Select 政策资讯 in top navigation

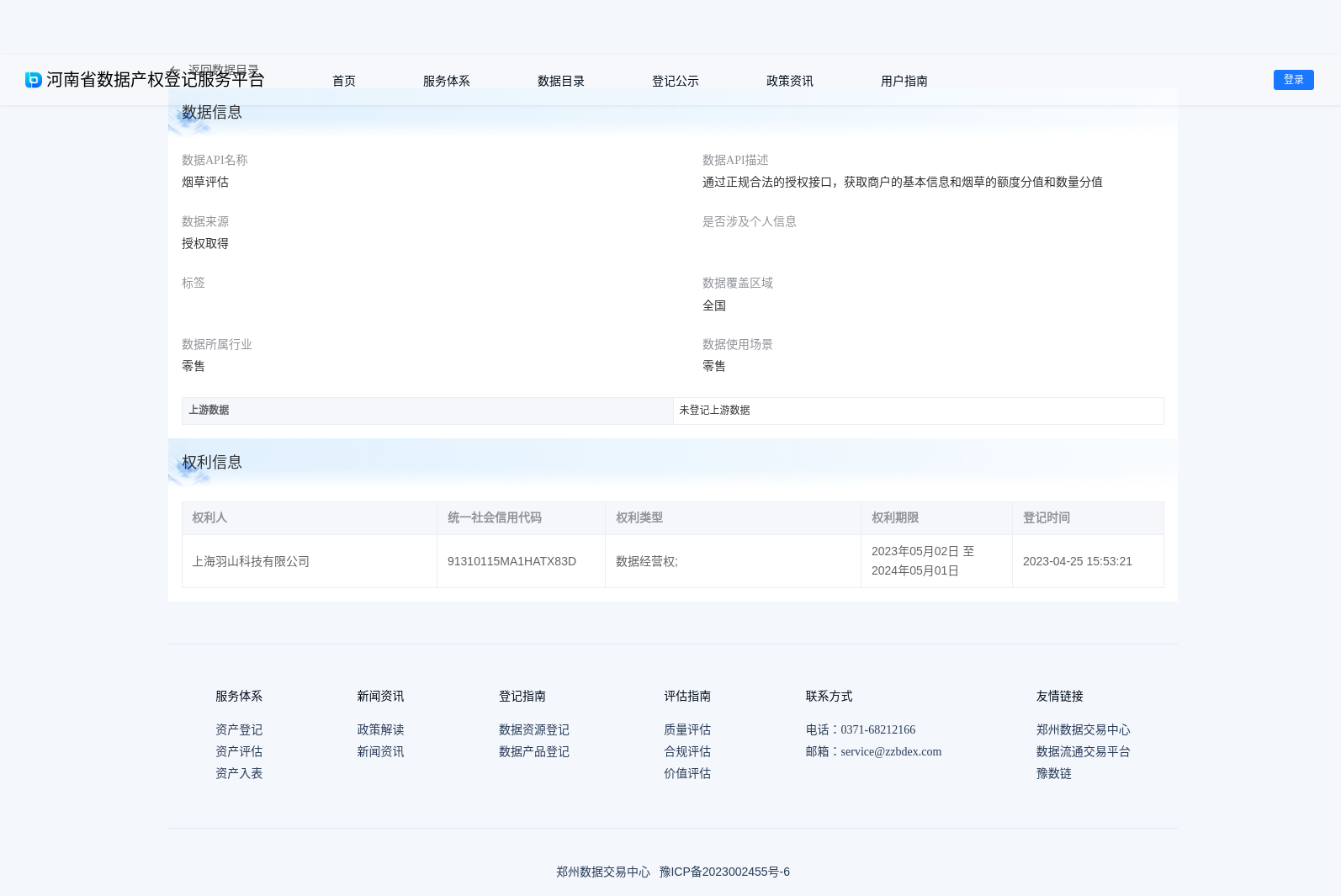pyautogui.click(x=790, y=81)
